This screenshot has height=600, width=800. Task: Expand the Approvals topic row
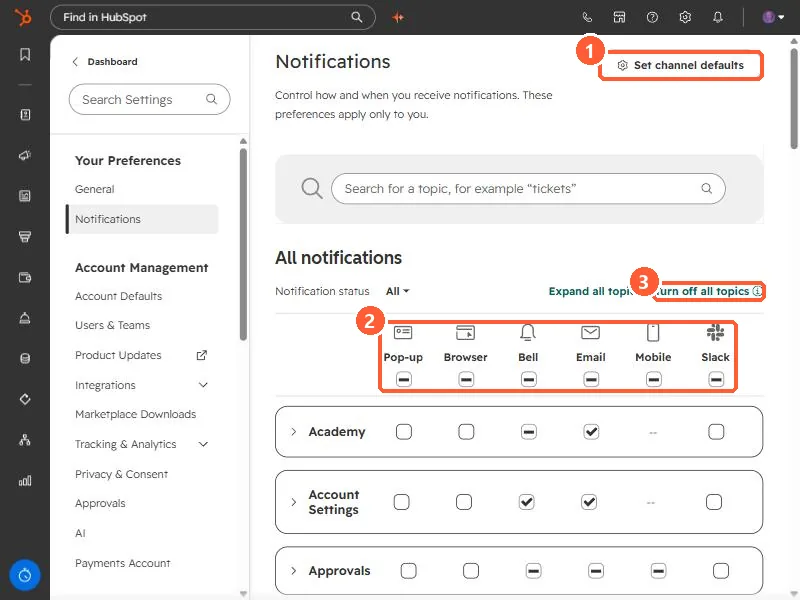293,570
